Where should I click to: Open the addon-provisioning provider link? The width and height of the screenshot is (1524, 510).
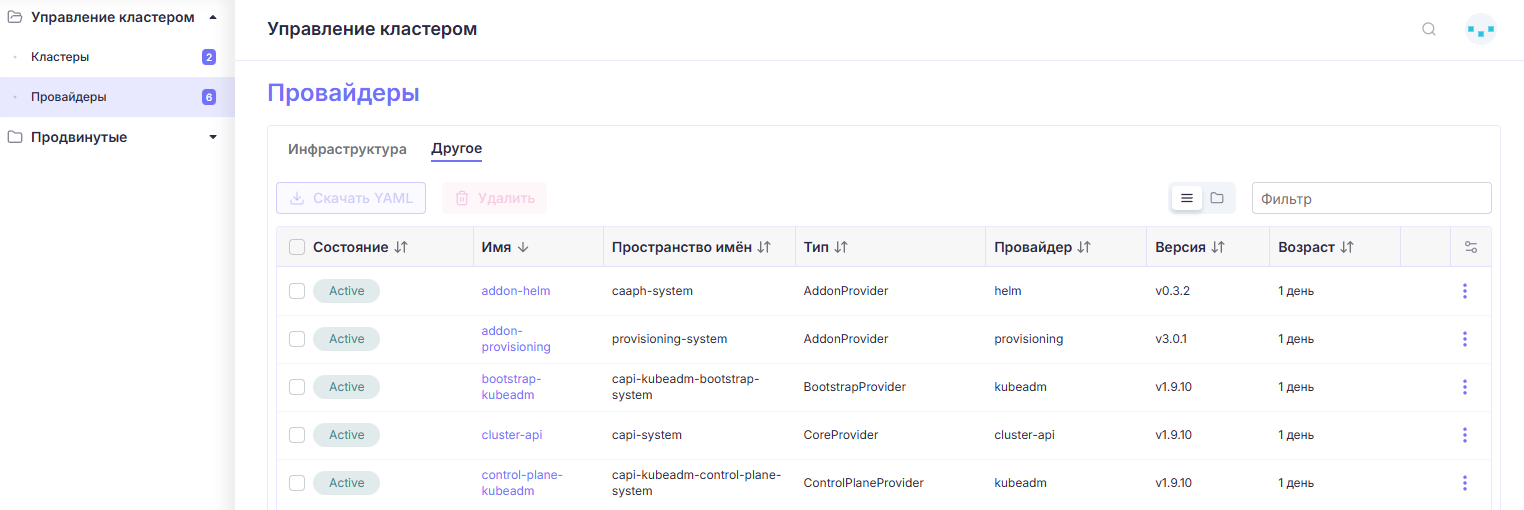516,339
